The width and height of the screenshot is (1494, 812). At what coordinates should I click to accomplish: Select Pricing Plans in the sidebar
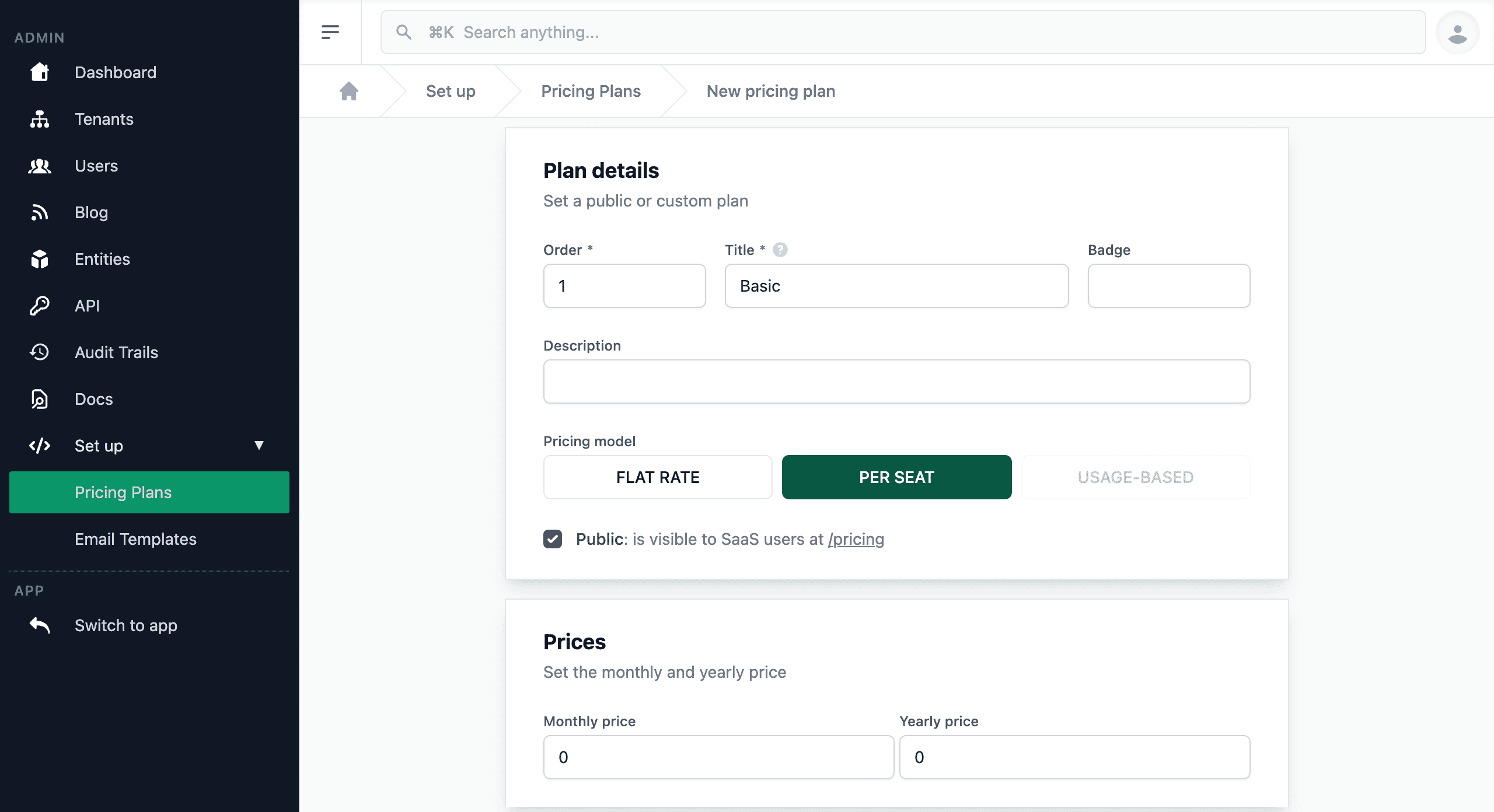(x=149, y=492)
